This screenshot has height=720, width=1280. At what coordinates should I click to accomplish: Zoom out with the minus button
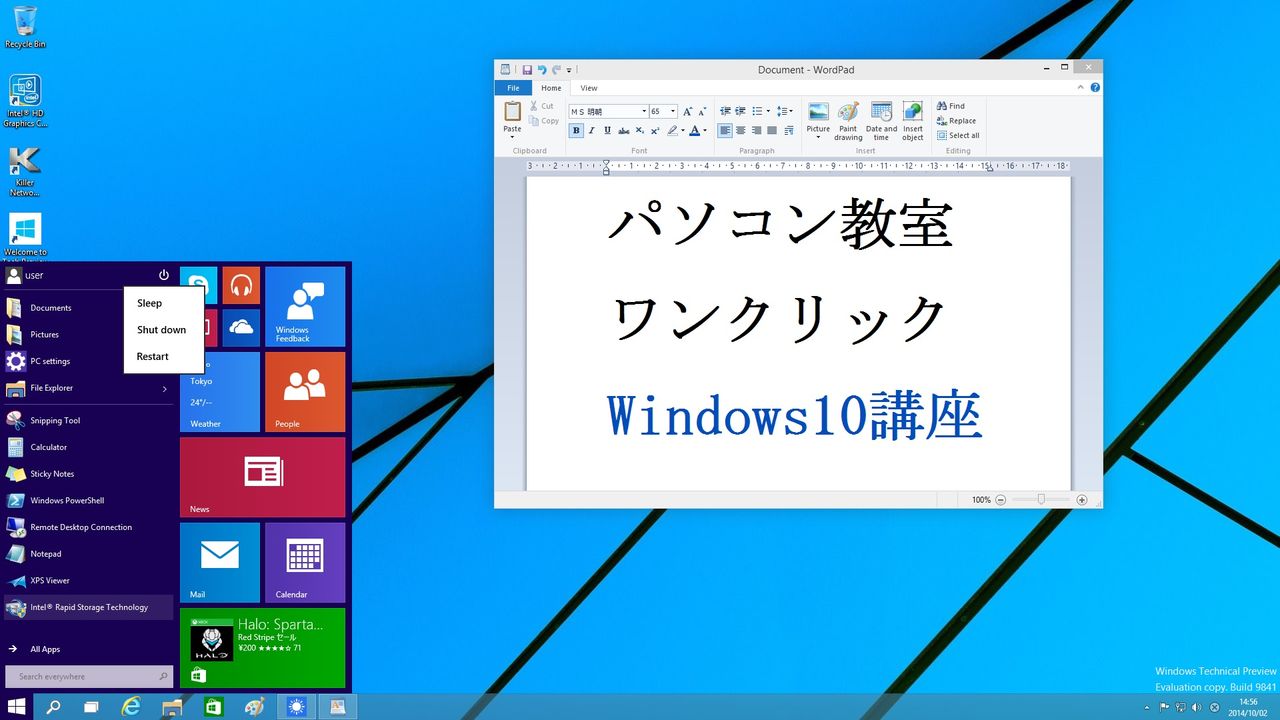(x=1001, y=500)
